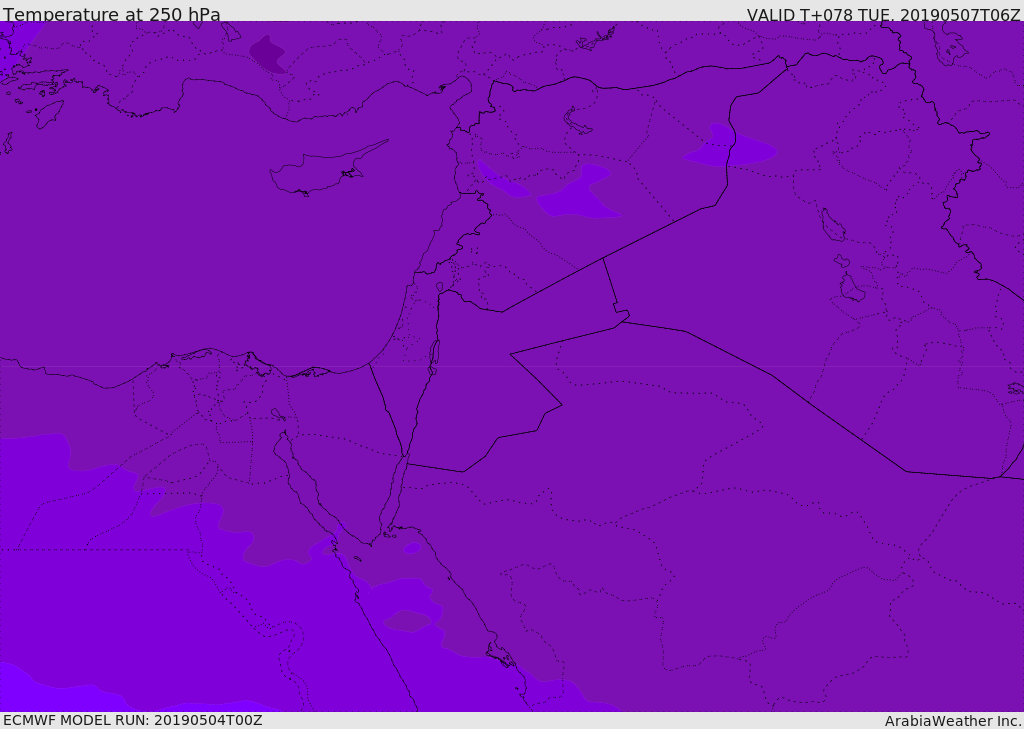Click the 'ArabiaWeather Inc.' credit text

coord(953,721)
